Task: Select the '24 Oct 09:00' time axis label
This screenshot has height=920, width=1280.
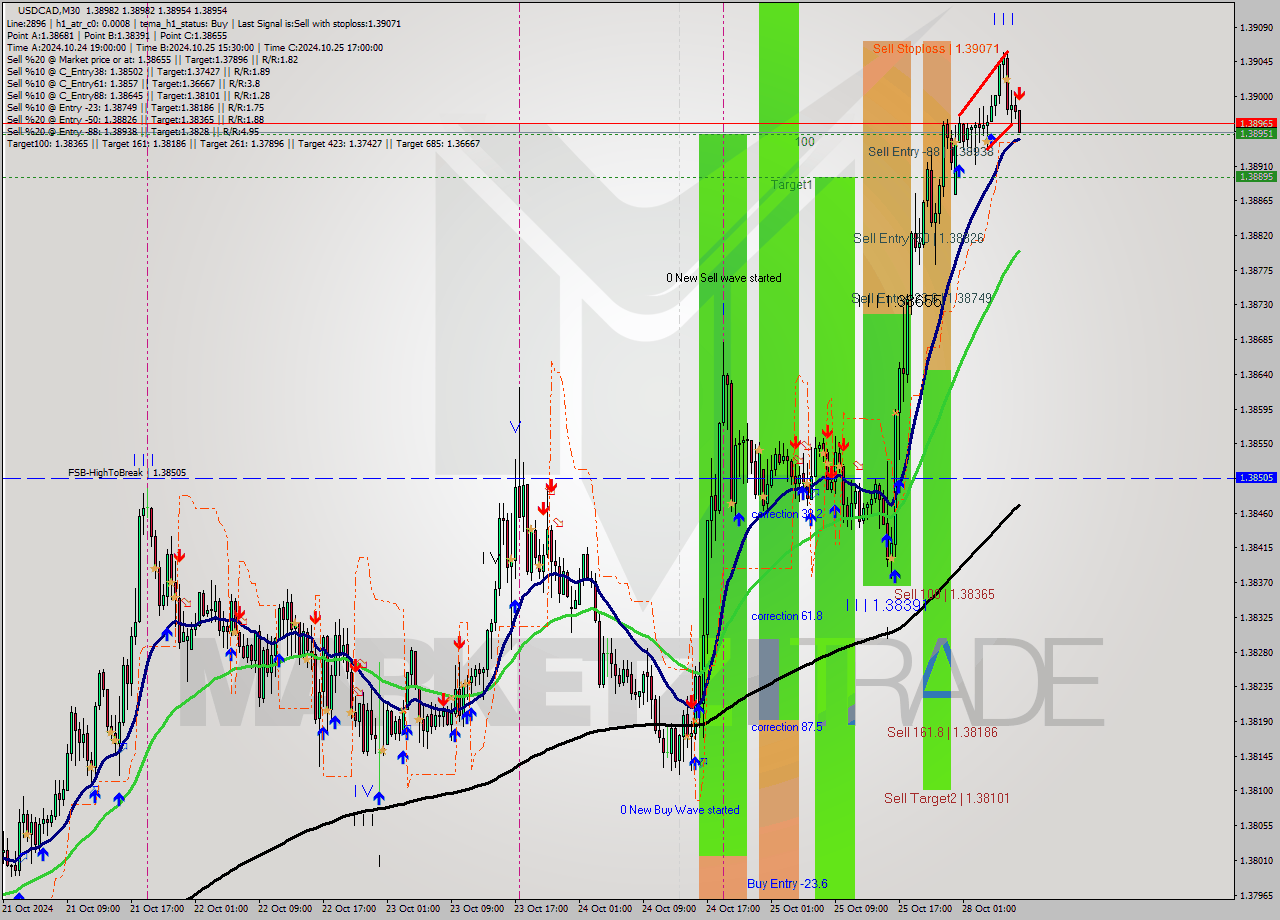Action: (x=669, y=909)
